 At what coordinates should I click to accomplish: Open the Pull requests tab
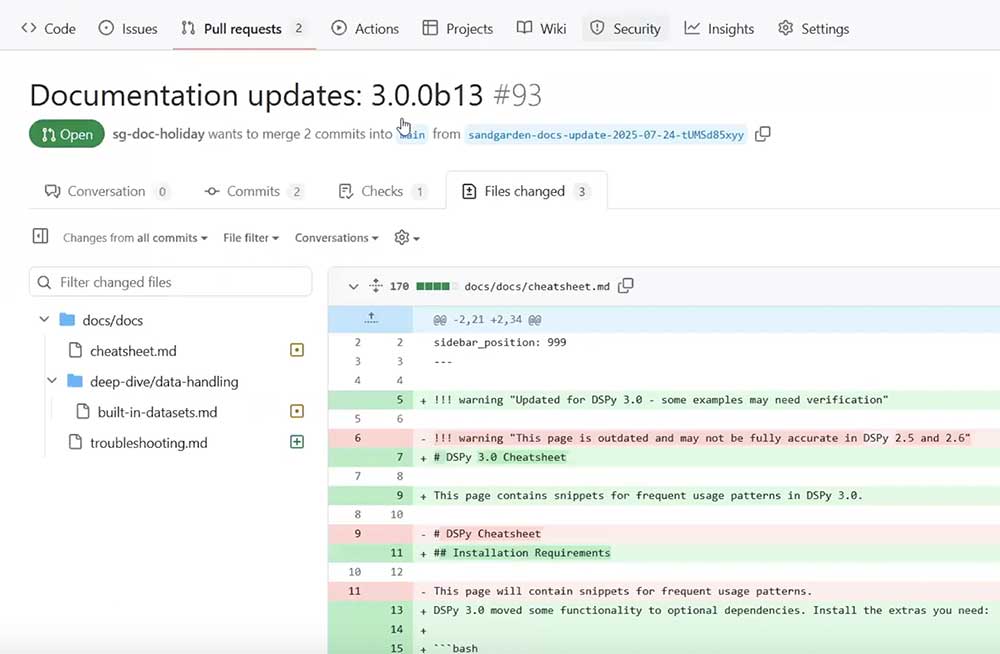click(x=243, y=29)
